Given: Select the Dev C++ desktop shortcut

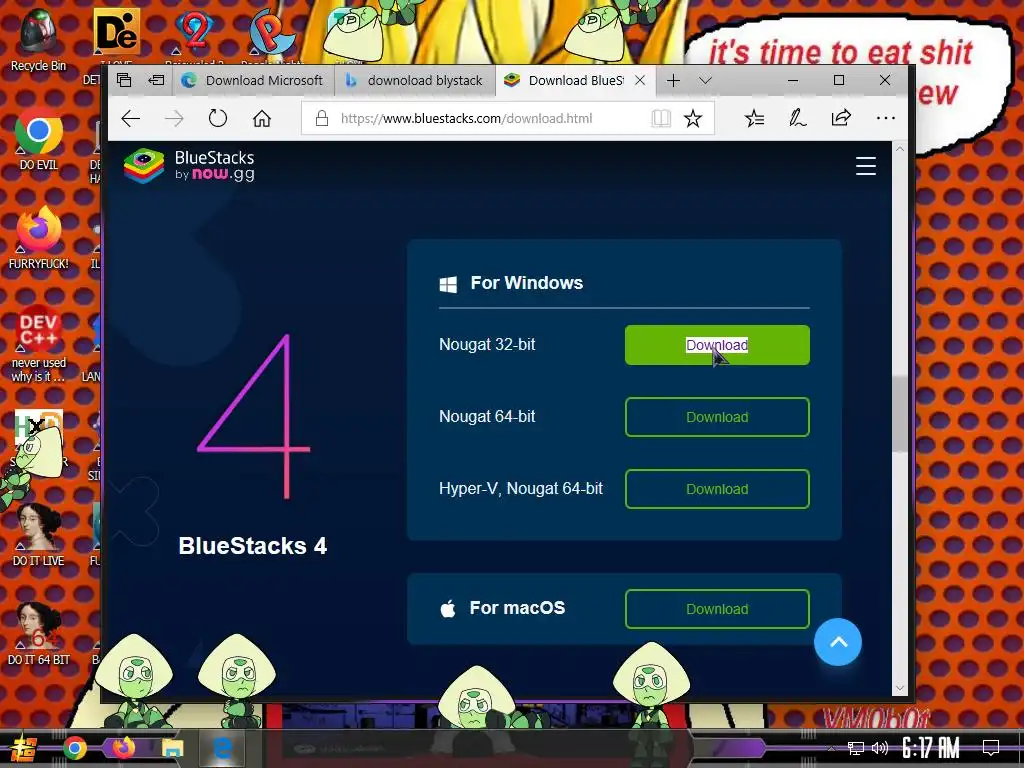Looking at the screenshot, I should (x=39, y=344).
